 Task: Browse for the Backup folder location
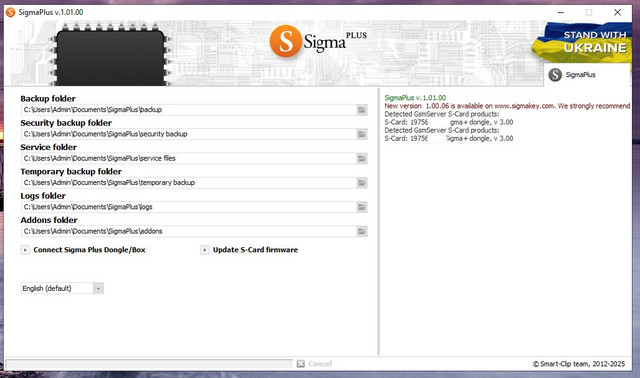click(x=362, y=110)
